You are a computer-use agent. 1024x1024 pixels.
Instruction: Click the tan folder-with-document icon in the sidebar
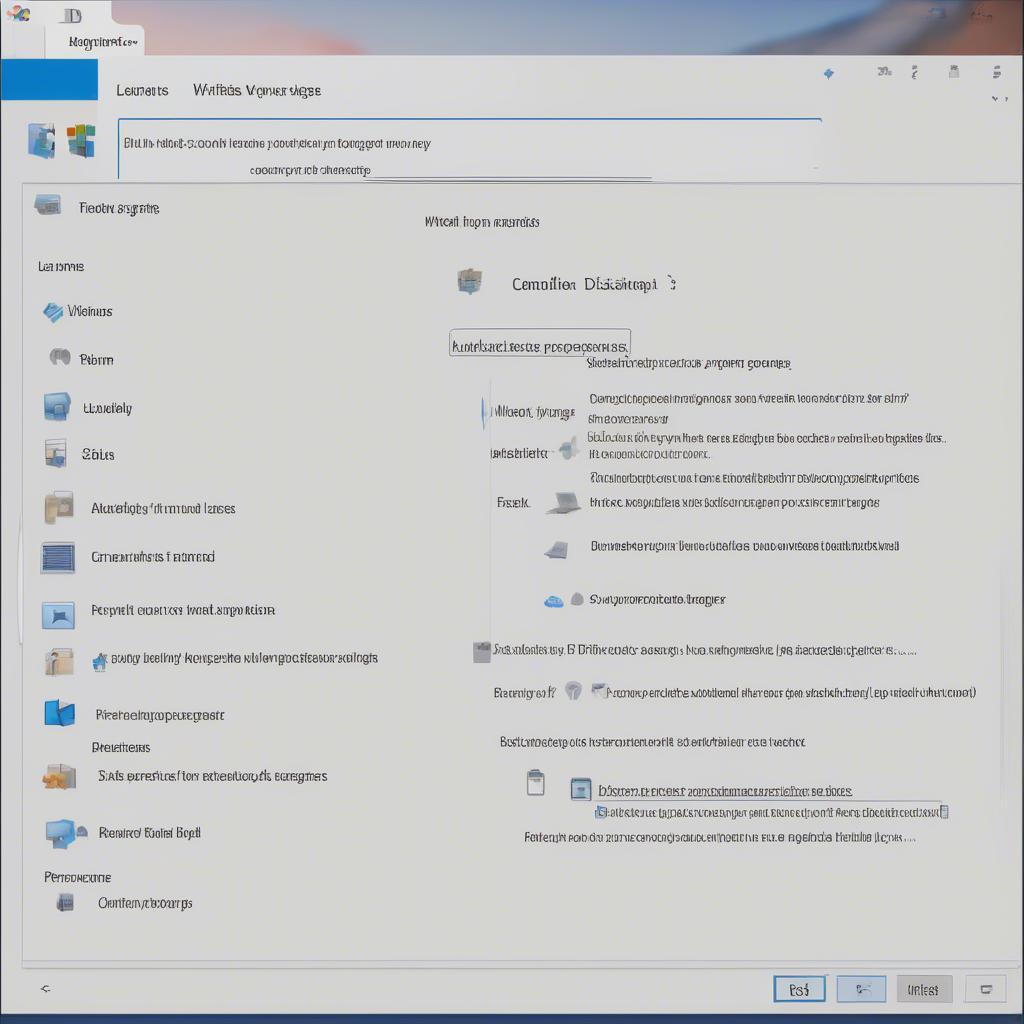59,507
